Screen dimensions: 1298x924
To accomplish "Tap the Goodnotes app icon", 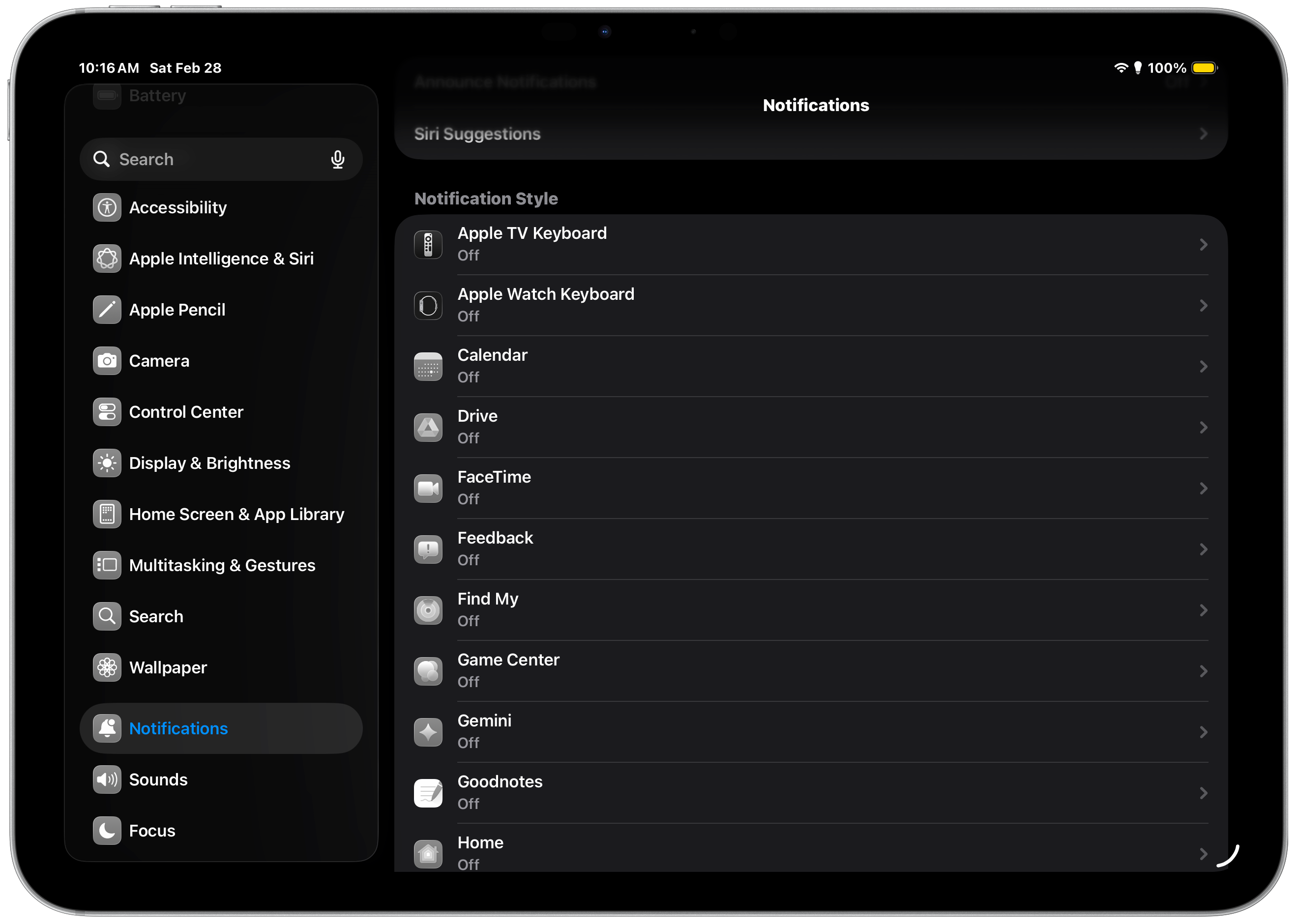I will click(428, 793).
